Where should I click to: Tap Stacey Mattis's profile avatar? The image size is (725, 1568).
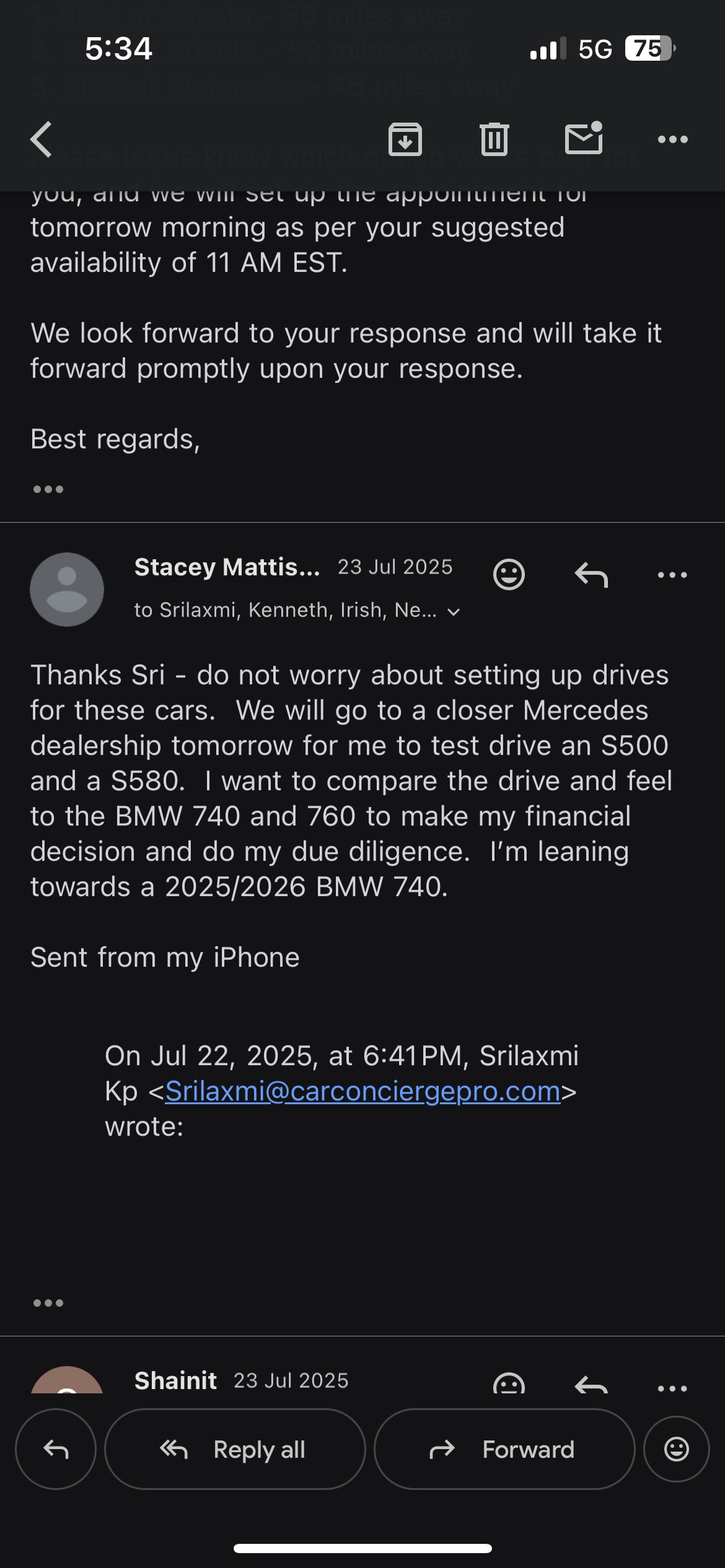(67, 589)
